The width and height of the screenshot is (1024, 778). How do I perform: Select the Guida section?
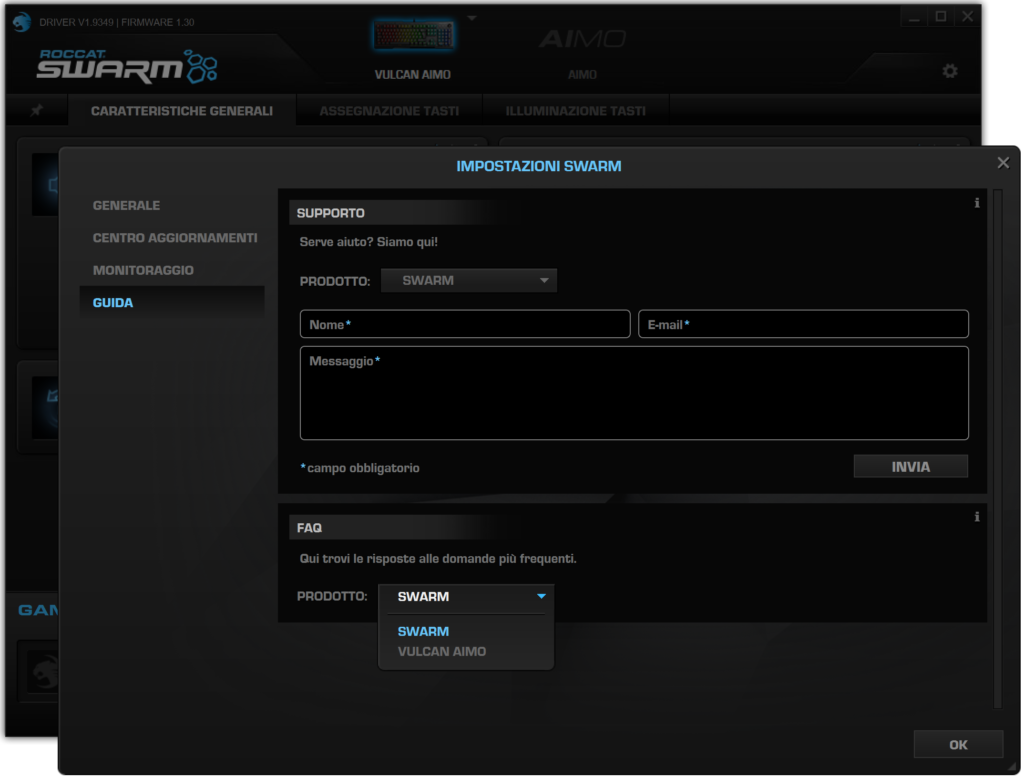[172, 302]
